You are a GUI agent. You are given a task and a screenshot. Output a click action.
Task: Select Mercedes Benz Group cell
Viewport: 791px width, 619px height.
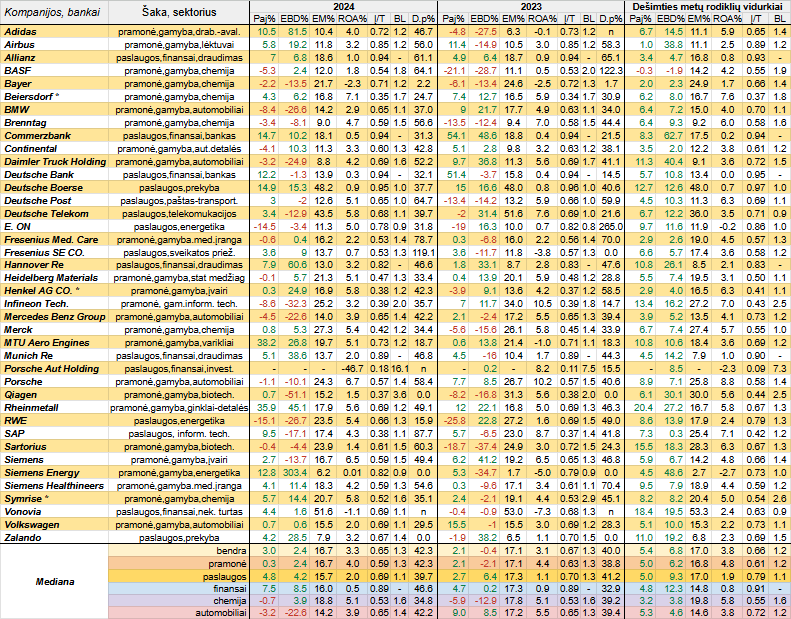(54, 317)
